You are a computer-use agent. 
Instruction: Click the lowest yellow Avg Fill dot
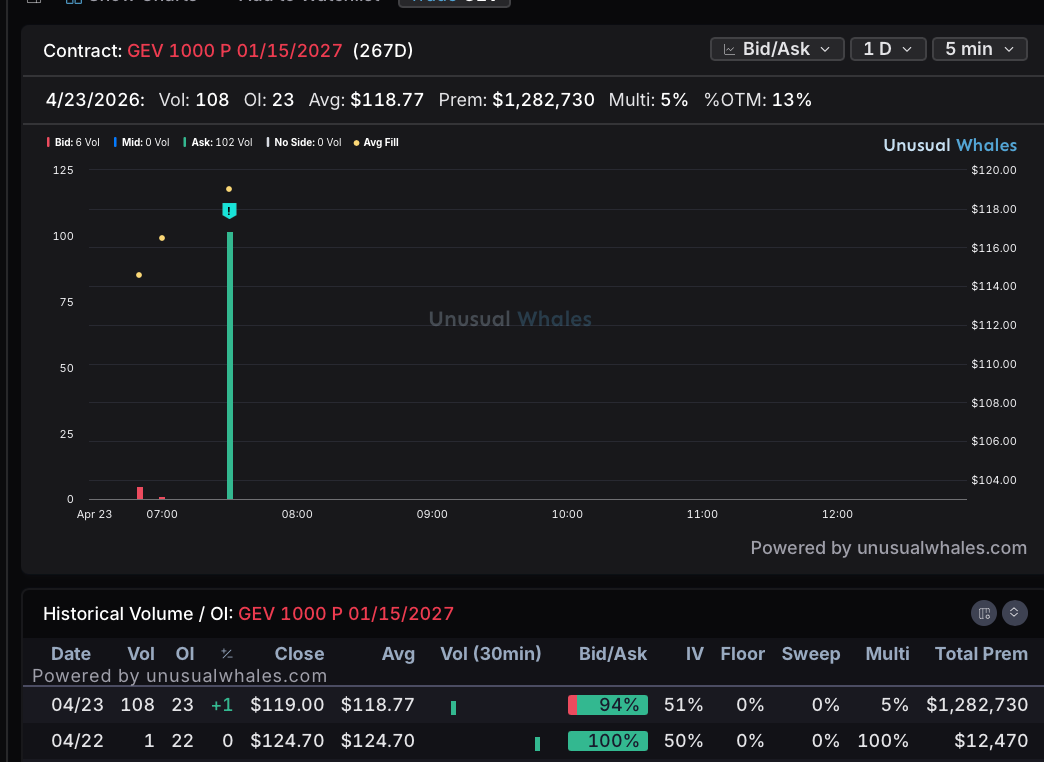point(138,275)
